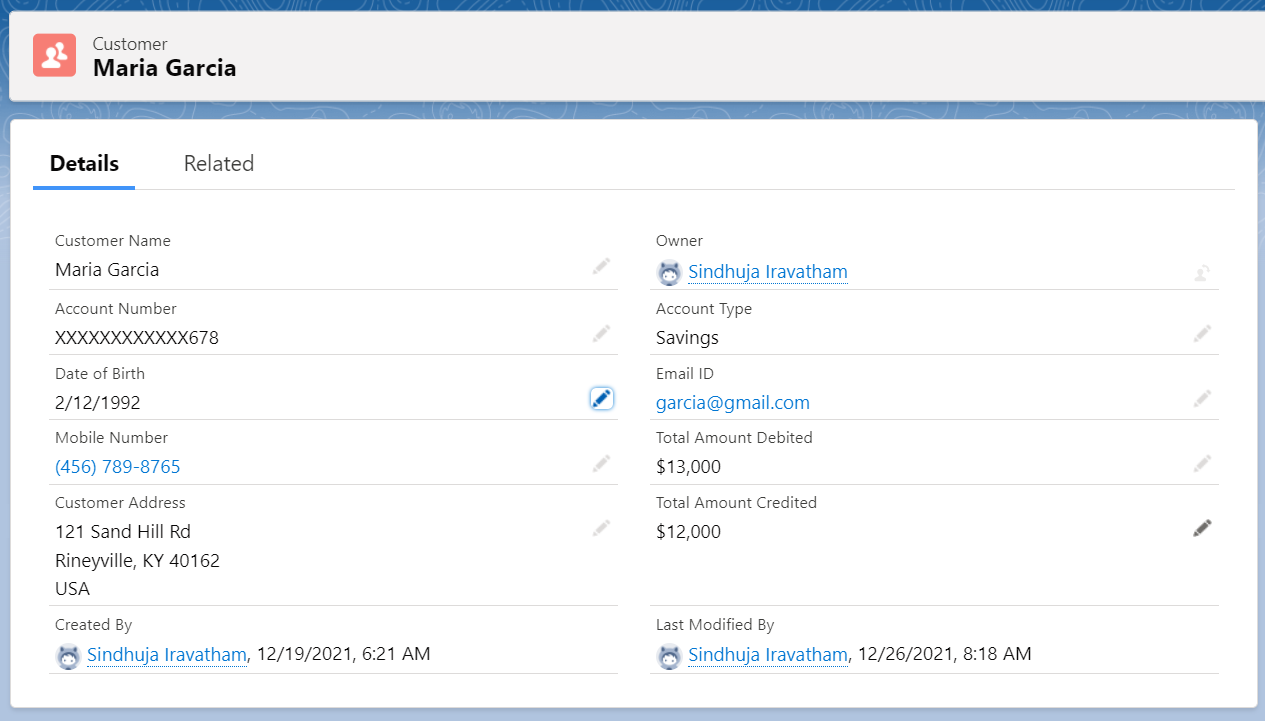The height and width of the screenshot is (721, 1265).
Task: Edit Account Type pencil icon
Action: coord(1202,334)
